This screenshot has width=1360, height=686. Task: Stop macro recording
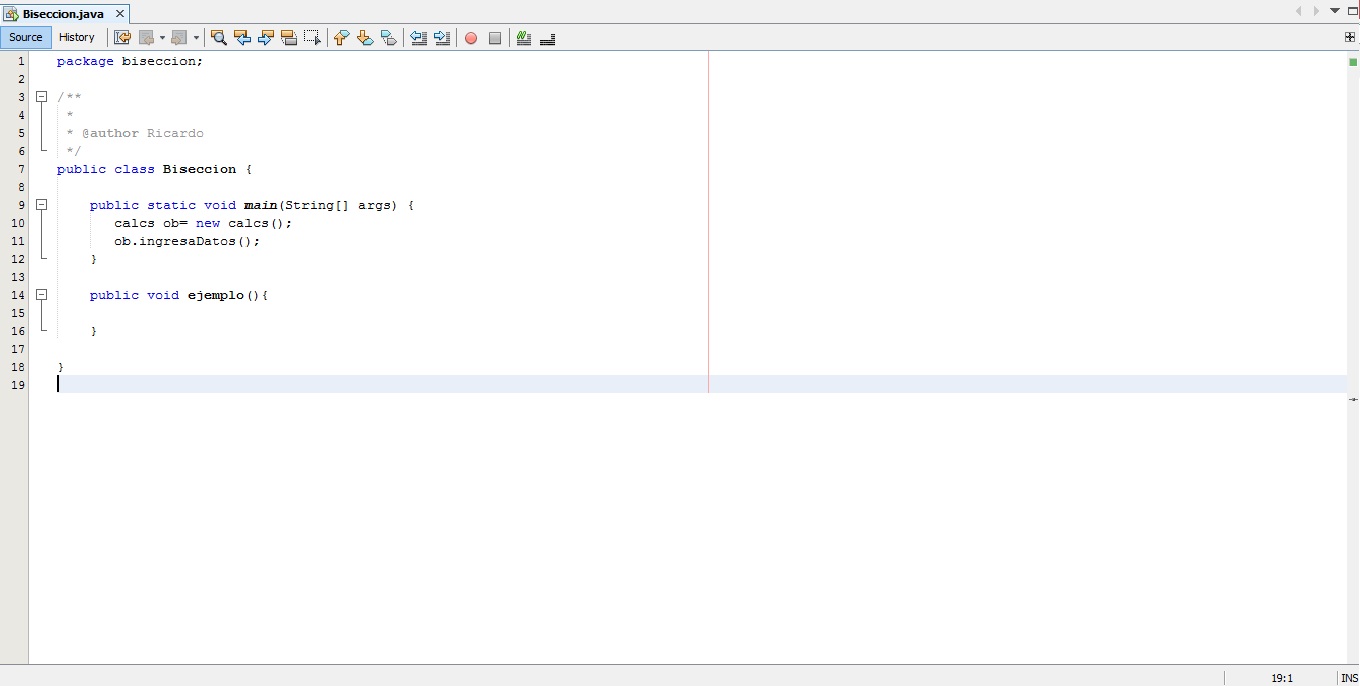pos(495,38)
